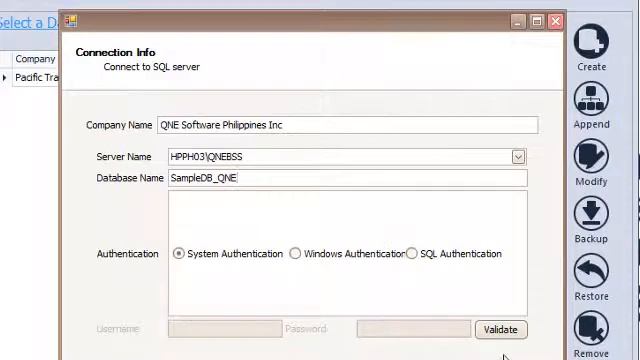640x360 pixels.
Task: Click the Restore arrow icon
Action: pyautogui.click(x=591, y=271)
